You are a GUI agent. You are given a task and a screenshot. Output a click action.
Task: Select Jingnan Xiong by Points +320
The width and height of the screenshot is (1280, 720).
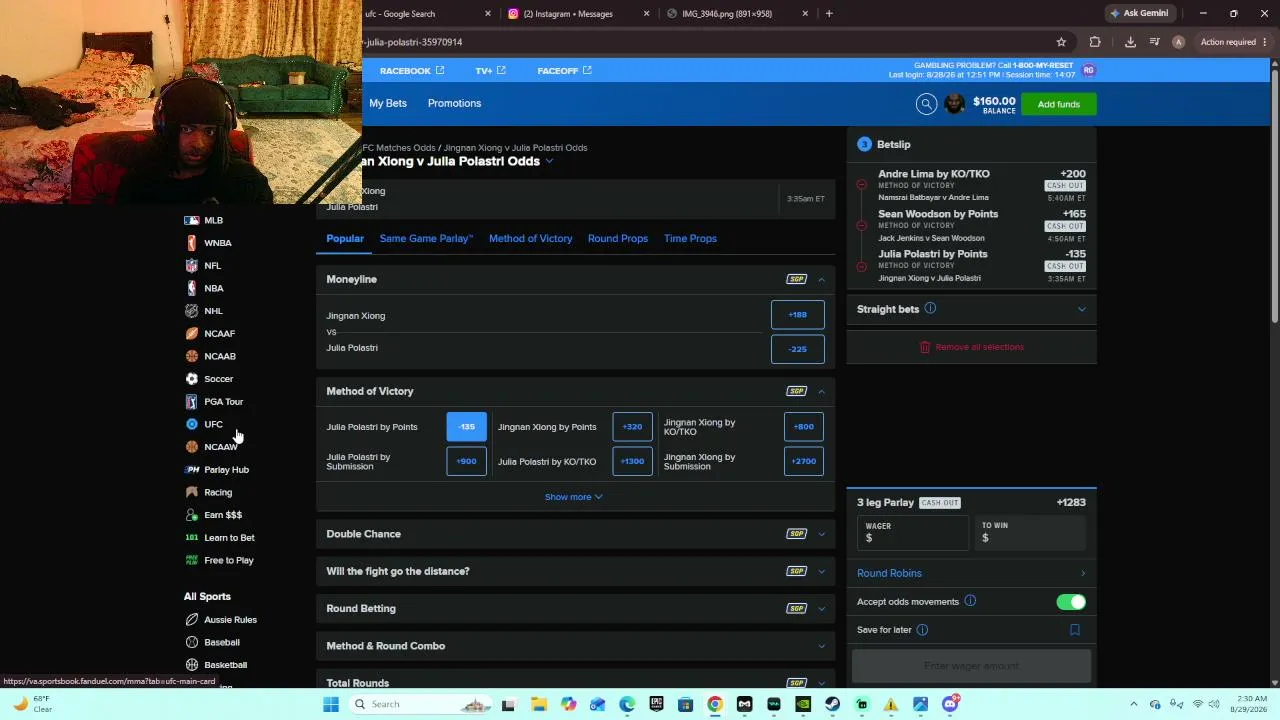point(632,427)
